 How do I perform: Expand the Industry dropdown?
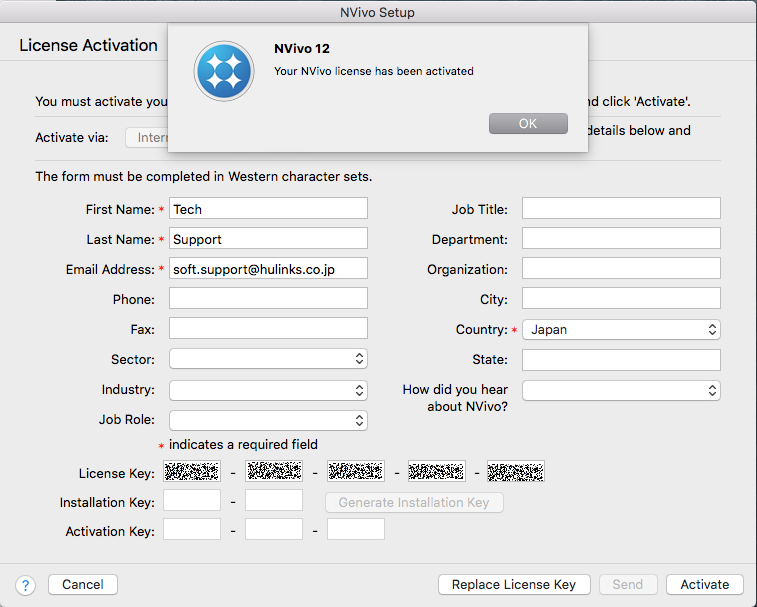click(268, 390)
